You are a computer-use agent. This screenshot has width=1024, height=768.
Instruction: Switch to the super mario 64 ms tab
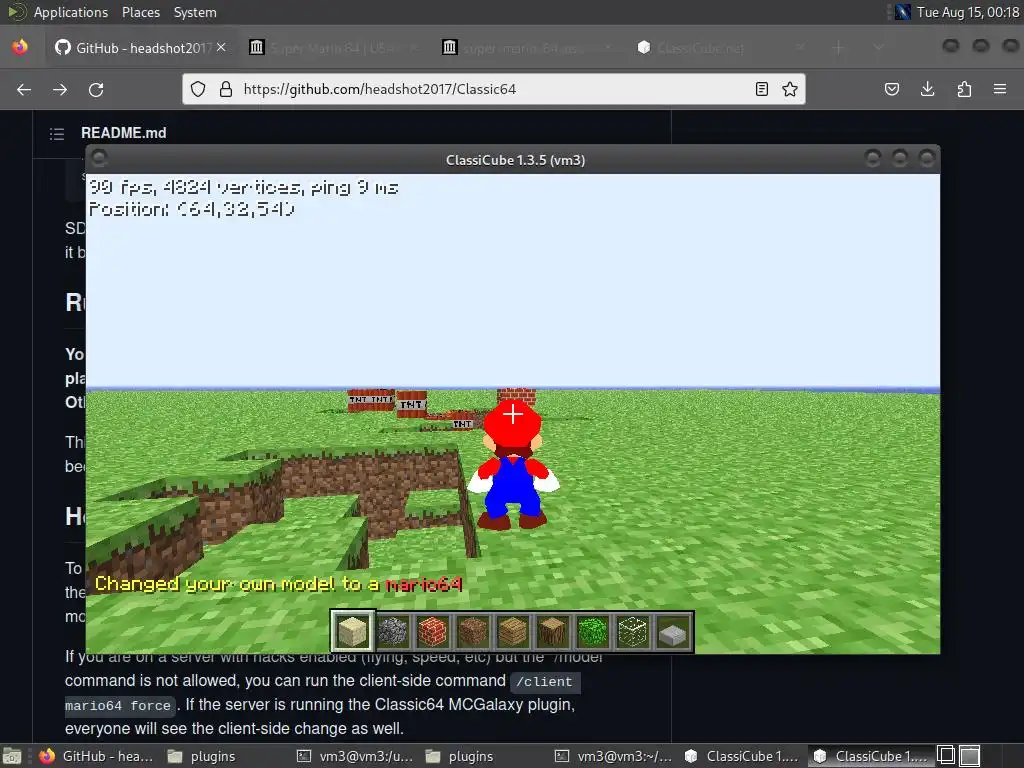click(x=526, y=48)
